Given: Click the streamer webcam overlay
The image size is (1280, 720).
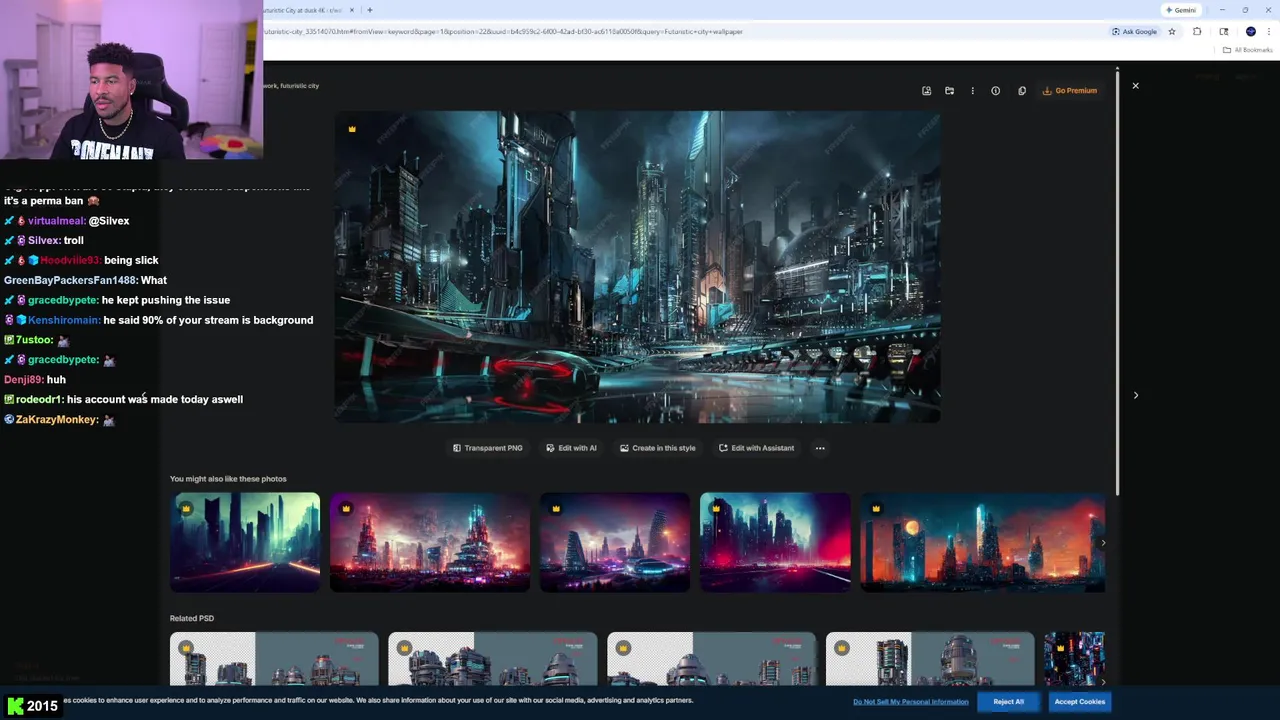Looking at the screenshot, I should [x=131, y=80].
